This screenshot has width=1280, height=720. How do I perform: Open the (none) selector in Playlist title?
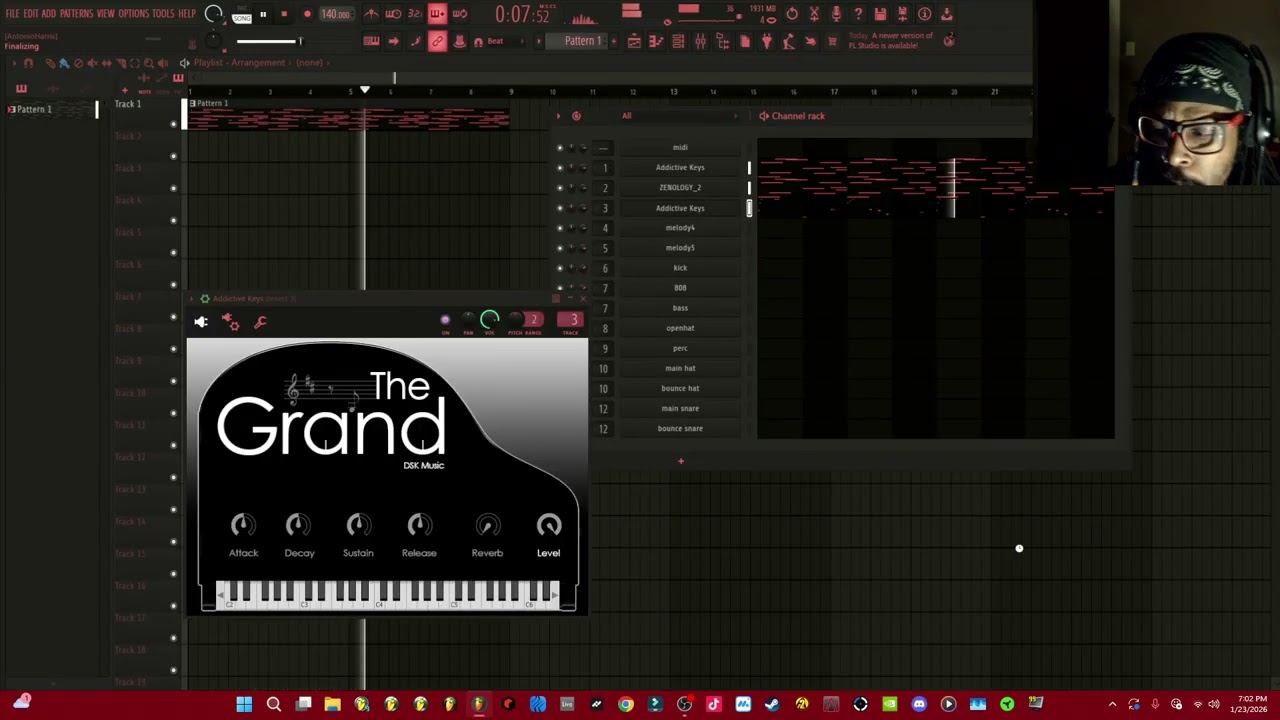pyautogui.click(x=309, y=63)
